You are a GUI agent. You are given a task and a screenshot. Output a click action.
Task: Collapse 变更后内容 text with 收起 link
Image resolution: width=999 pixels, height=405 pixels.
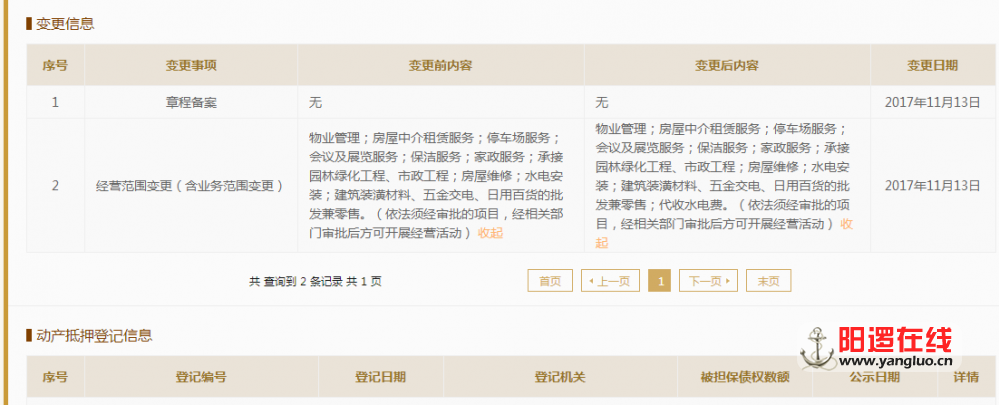(x=846, y=224)
